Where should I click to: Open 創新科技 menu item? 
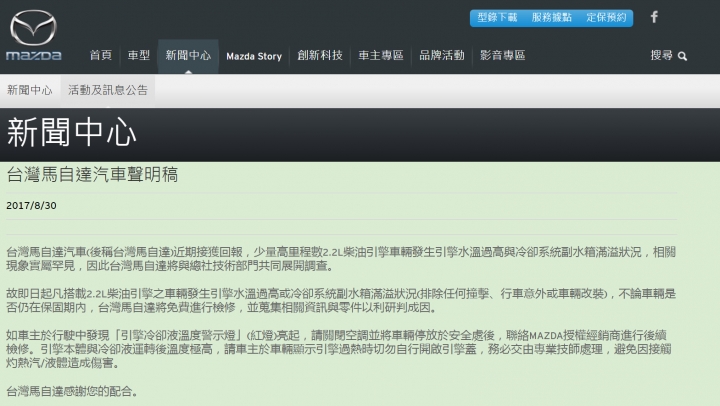coord(320,56)
